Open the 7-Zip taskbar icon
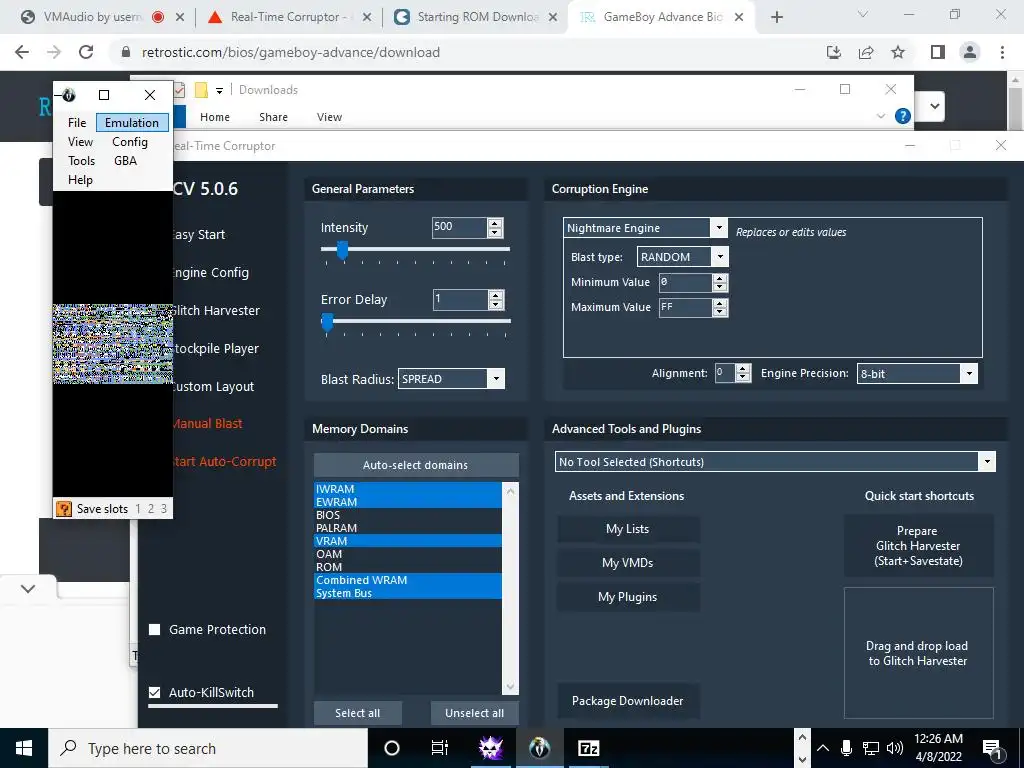This screenshot has height=768, width=1024. point(588,748)
